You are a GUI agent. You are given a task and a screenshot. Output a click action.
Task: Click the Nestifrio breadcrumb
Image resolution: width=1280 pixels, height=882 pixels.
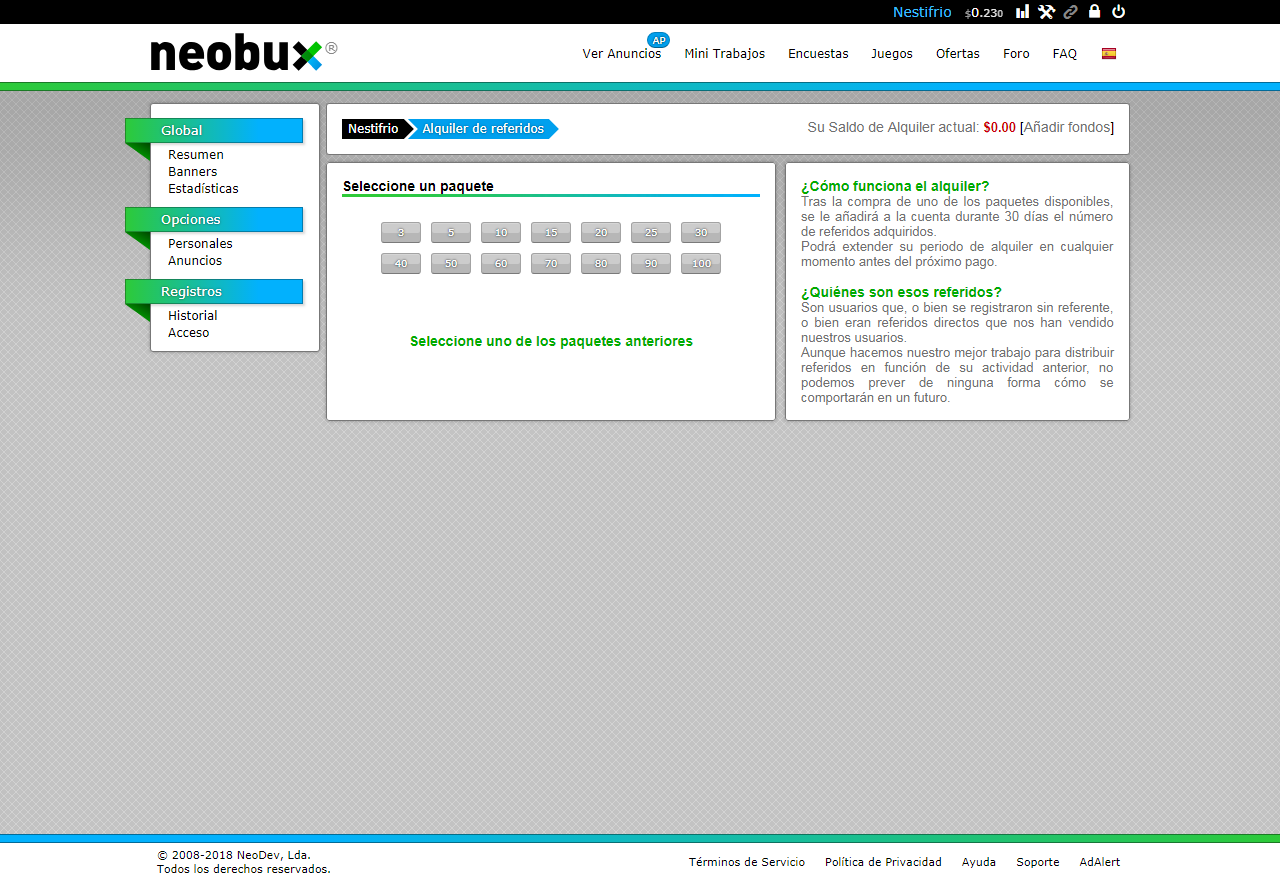point(375,129)
